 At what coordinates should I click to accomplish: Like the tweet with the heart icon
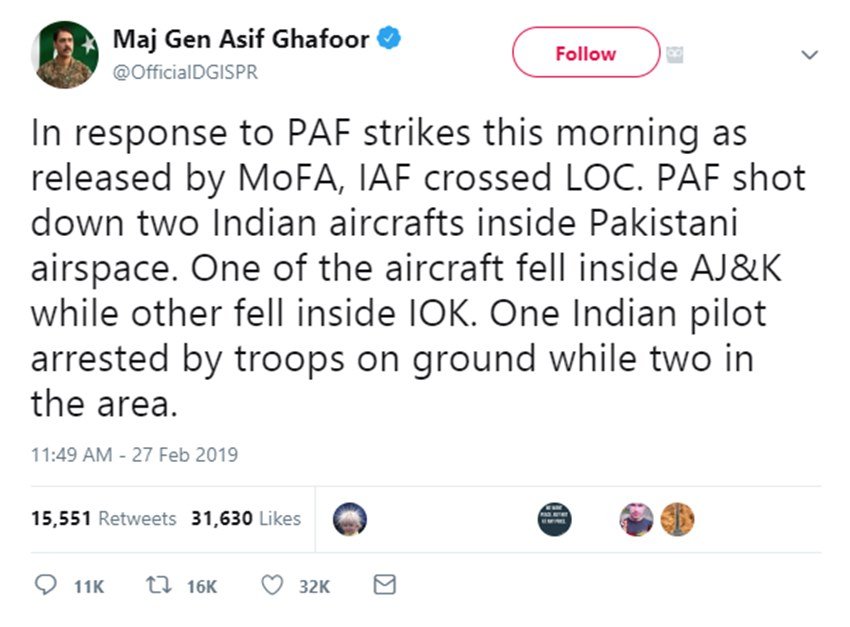coord(271,585)
